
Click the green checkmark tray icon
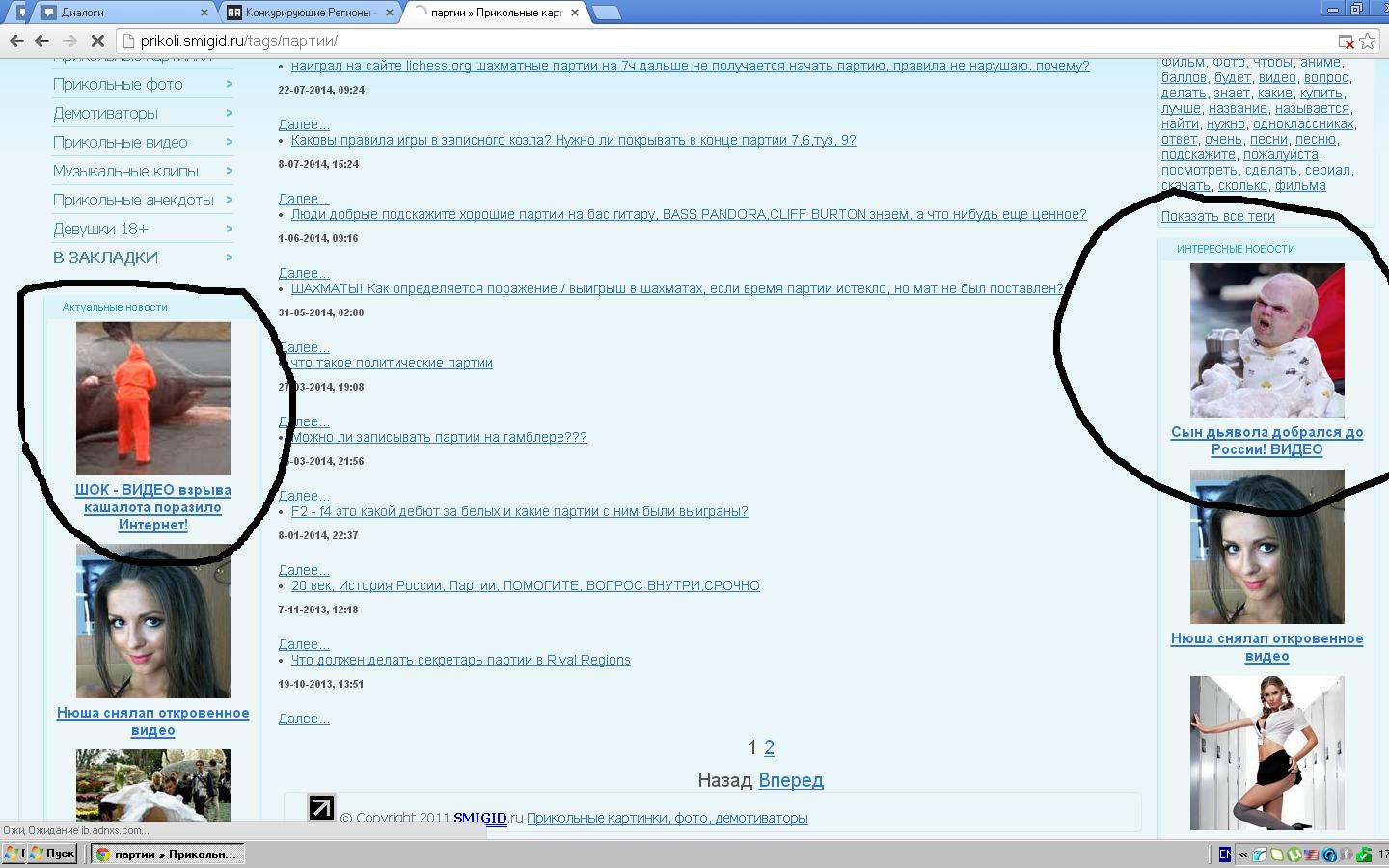(1364, 854)
